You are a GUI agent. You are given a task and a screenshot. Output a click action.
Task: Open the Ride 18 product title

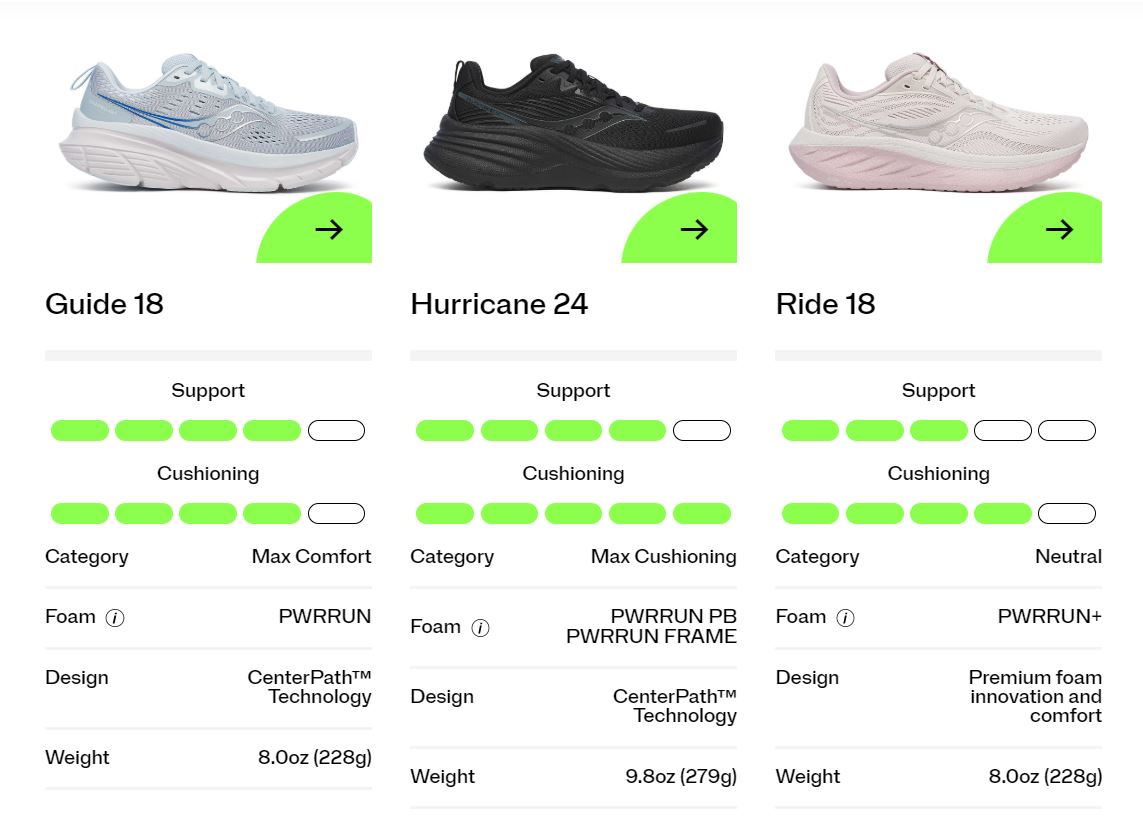tap(826, 304)
